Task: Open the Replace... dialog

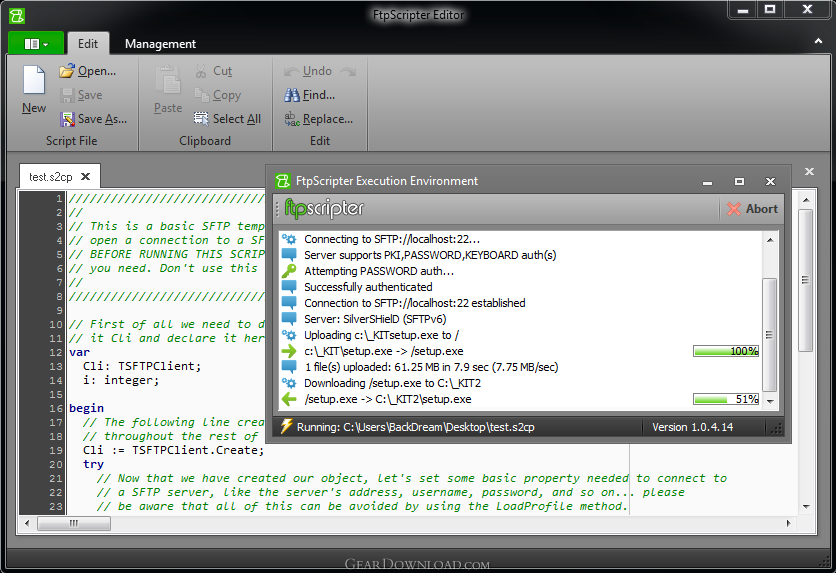Action: (319, 119)
